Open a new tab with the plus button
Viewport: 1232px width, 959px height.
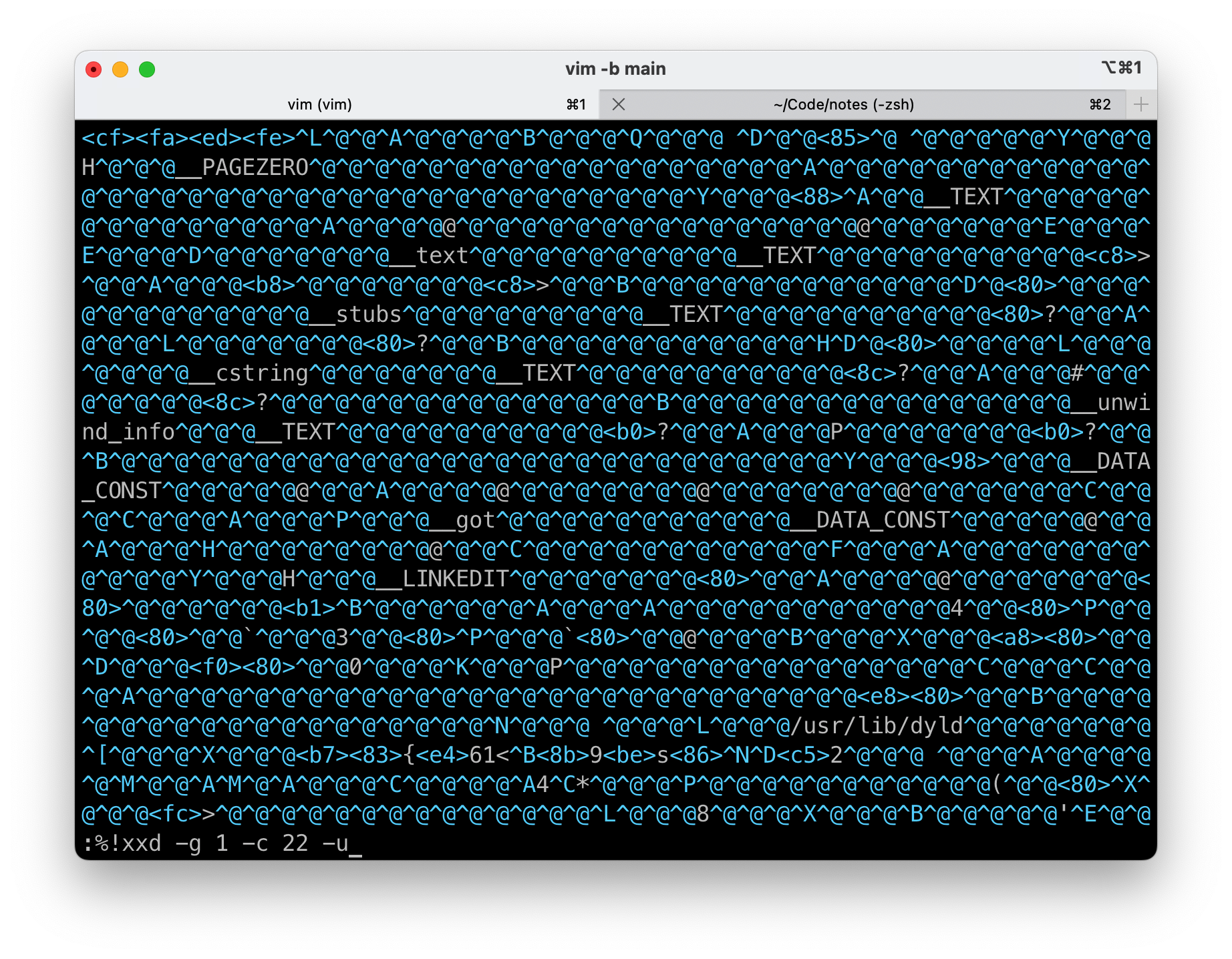click(1141, 105)
